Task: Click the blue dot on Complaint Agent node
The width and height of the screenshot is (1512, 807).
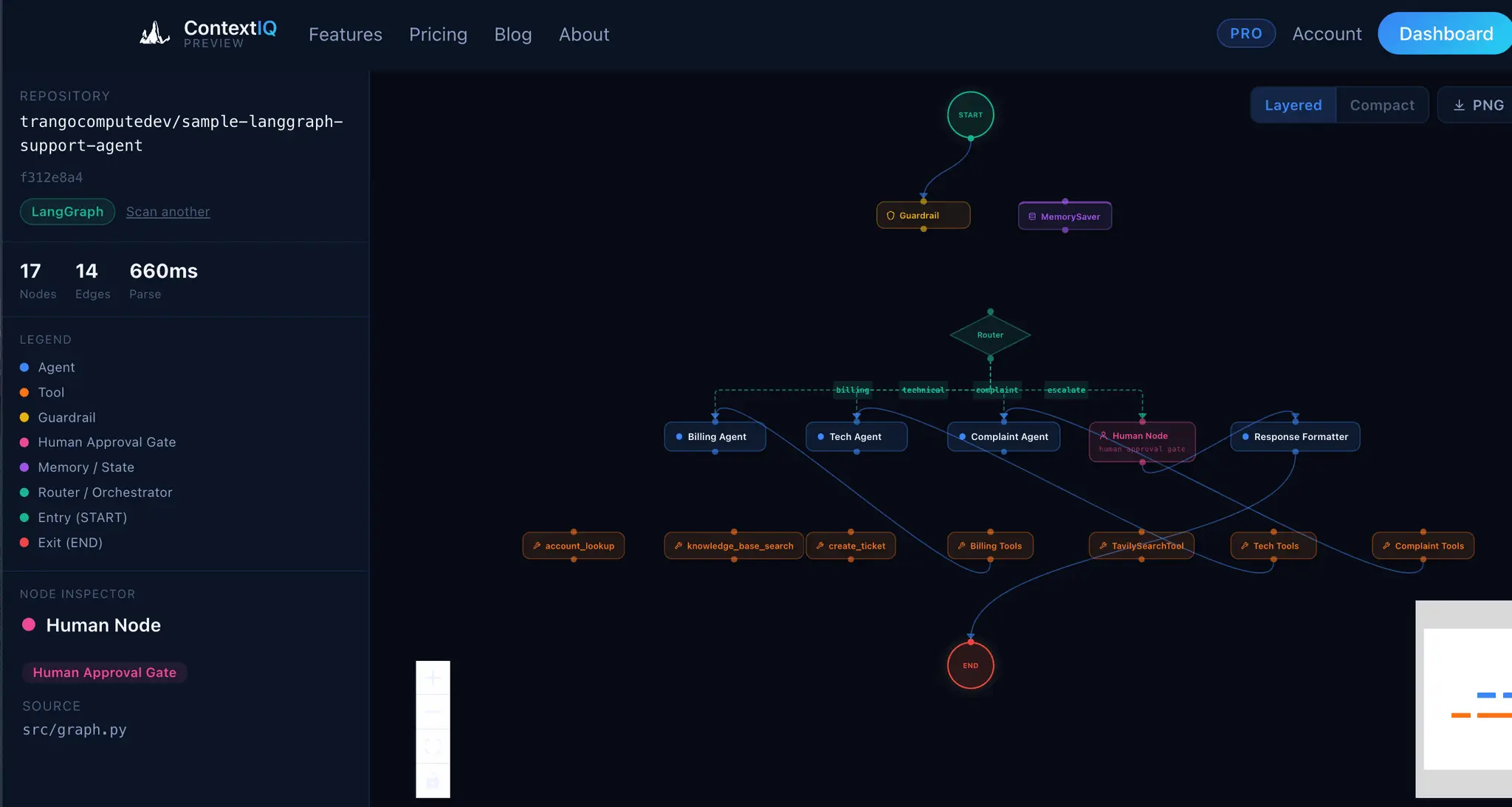Action: 962,436
